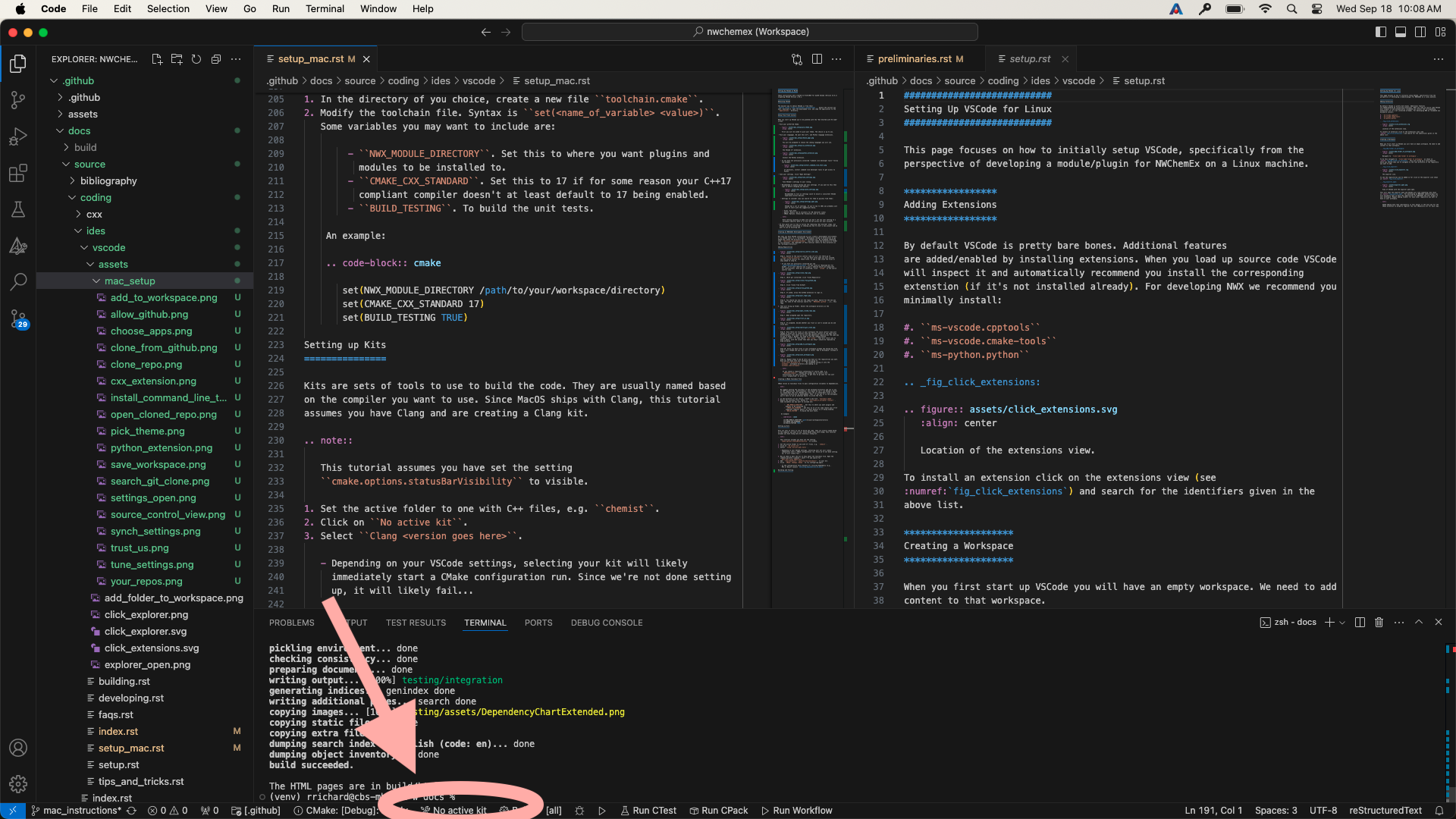Open the Testing flask view icon

pos(18,209)
